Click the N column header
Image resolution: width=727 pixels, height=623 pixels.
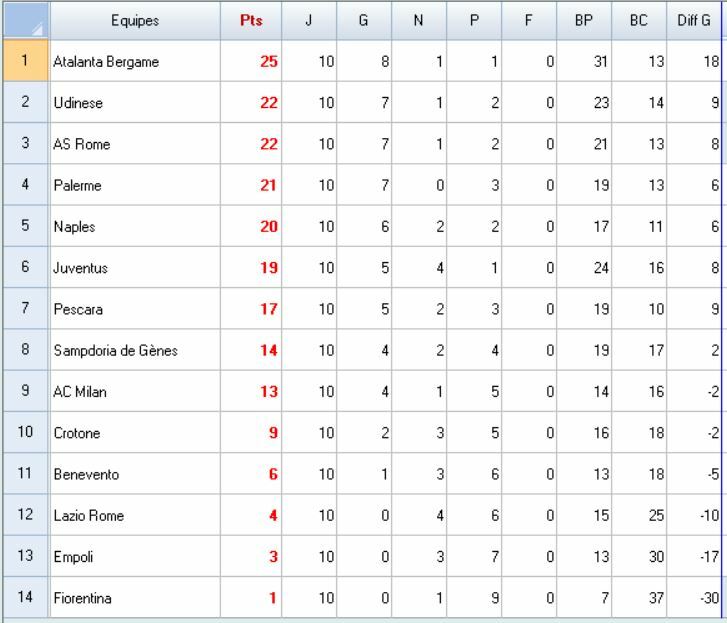pos(419,21)
